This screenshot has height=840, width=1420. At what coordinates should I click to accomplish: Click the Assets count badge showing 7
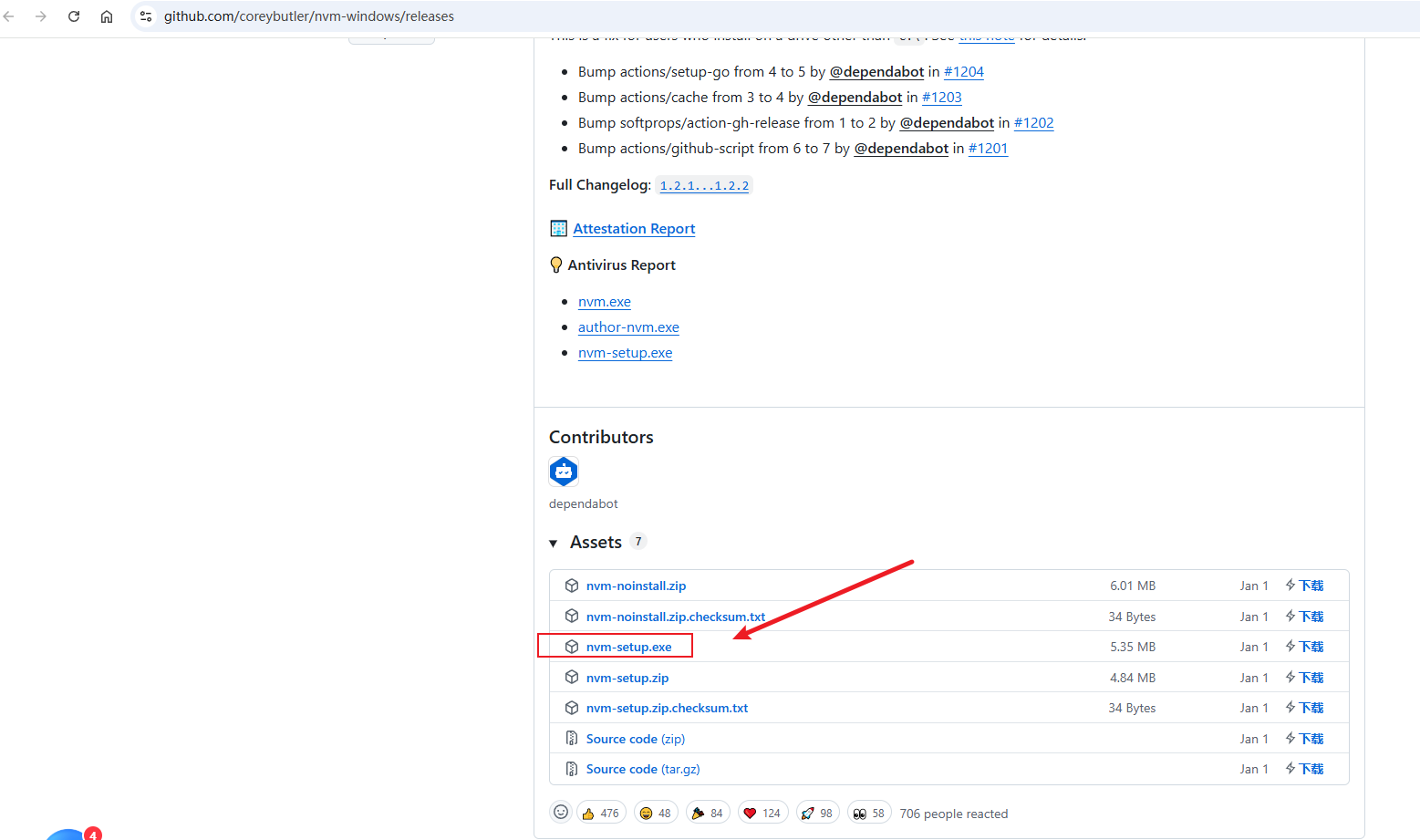point(638,541)
